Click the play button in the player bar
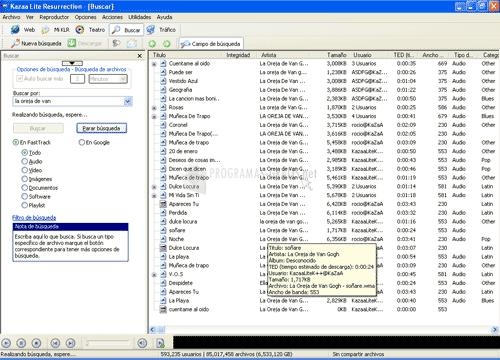 tap(6, 343)
